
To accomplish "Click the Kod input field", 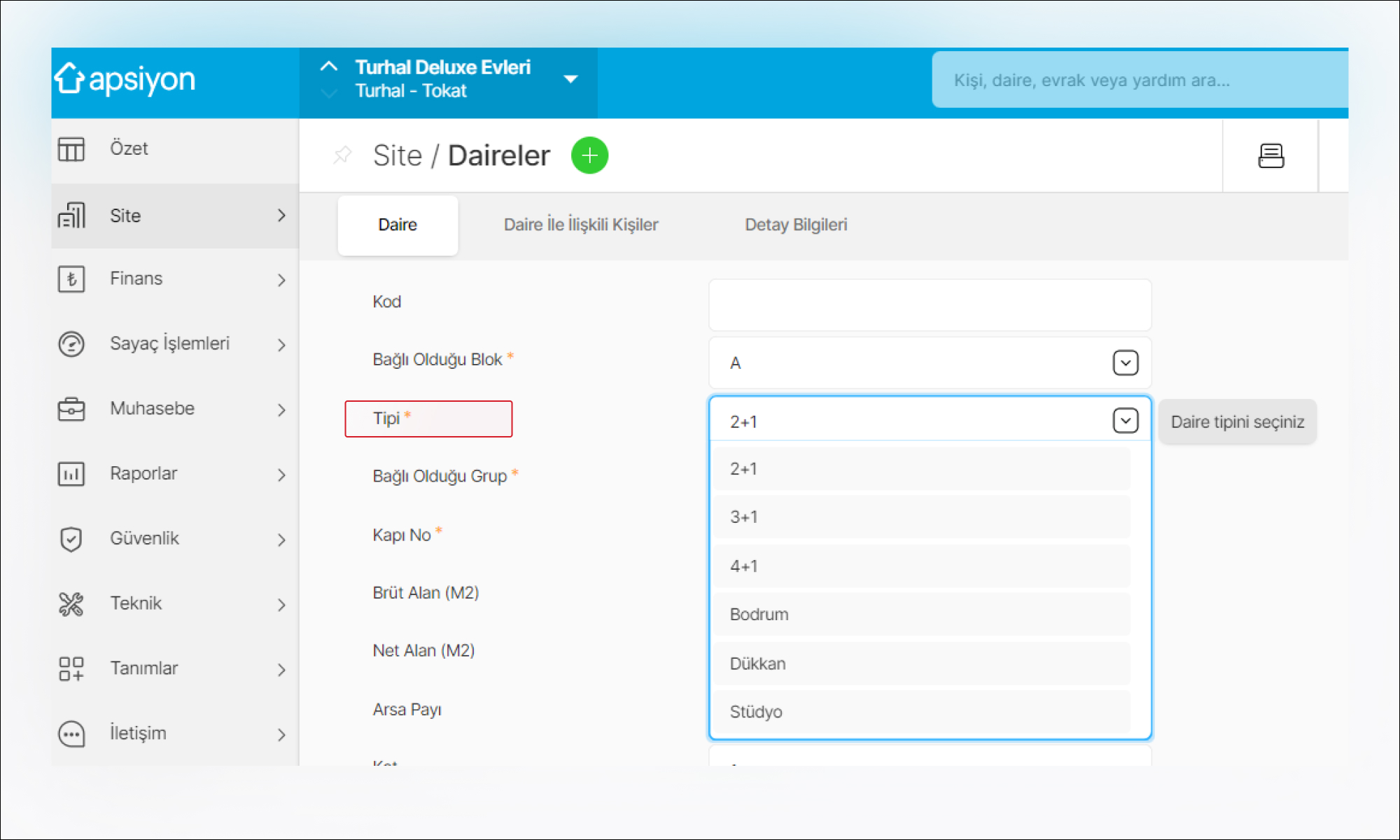I will (x=930, y=305).
